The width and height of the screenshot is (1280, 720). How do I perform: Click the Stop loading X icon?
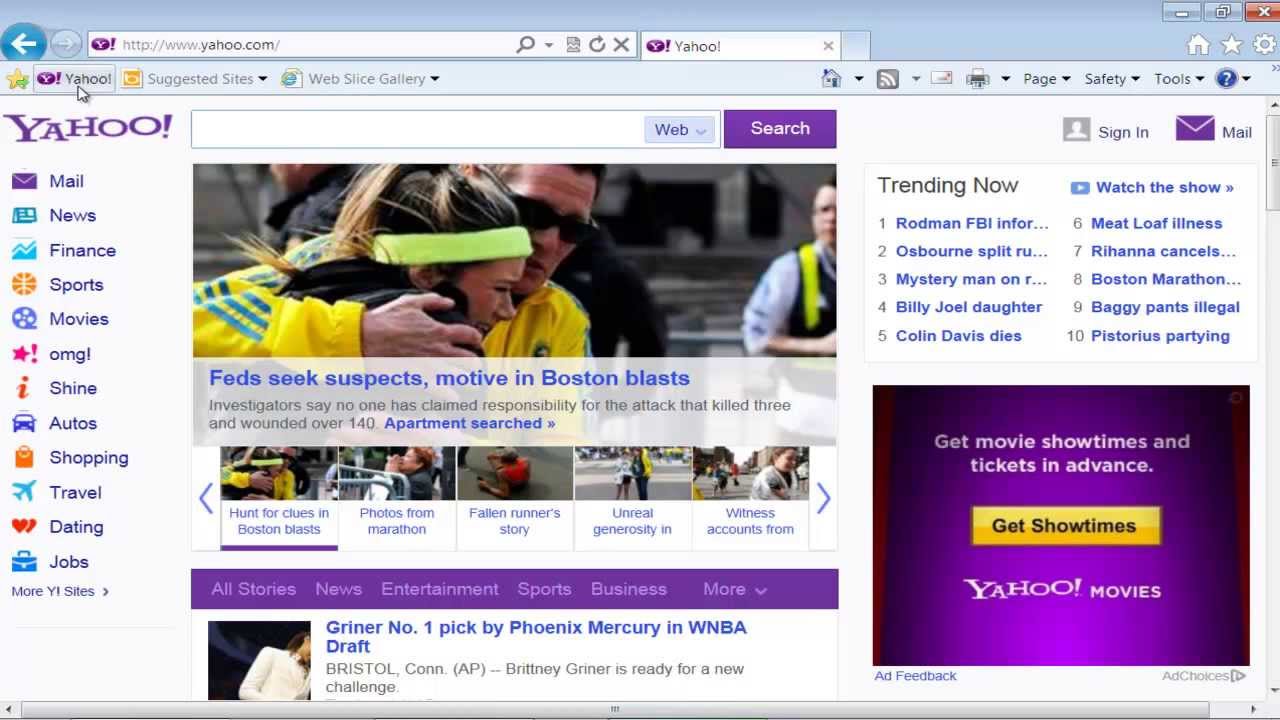click(x=621, y=45)
